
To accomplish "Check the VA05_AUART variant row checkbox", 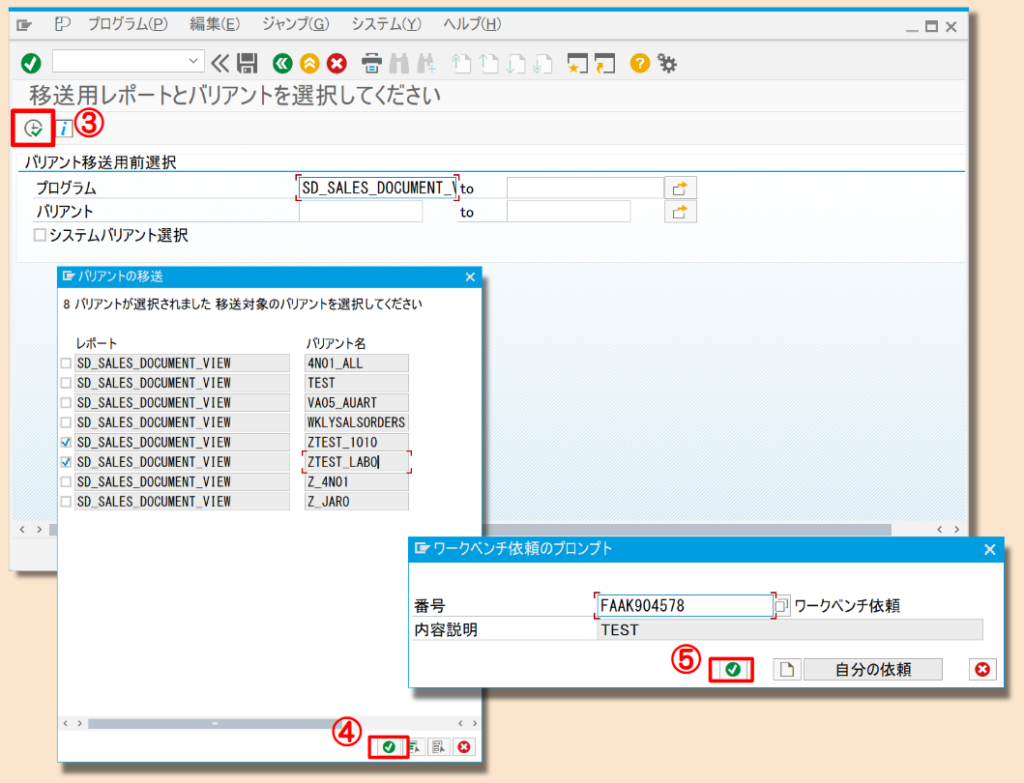I will 66,402.
